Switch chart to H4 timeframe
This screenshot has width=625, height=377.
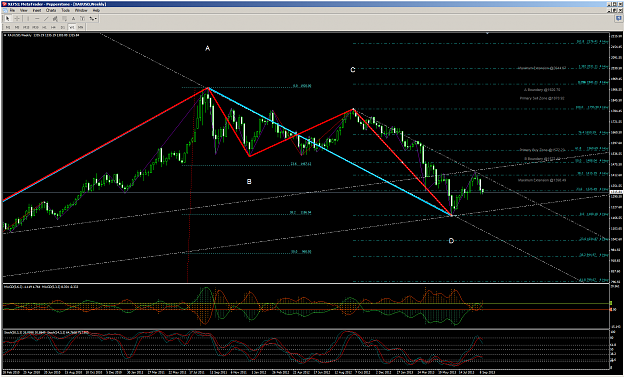click(53, 27)
